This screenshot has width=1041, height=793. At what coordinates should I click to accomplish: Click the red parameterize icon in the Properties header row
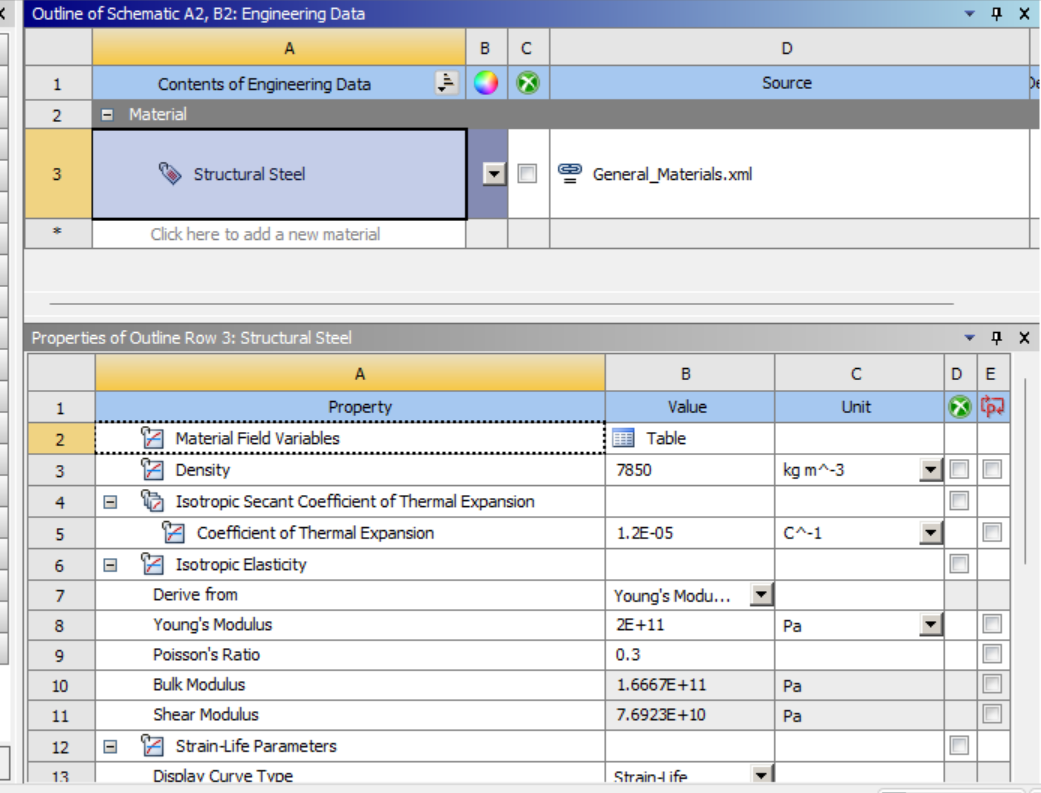coord(993,406)
